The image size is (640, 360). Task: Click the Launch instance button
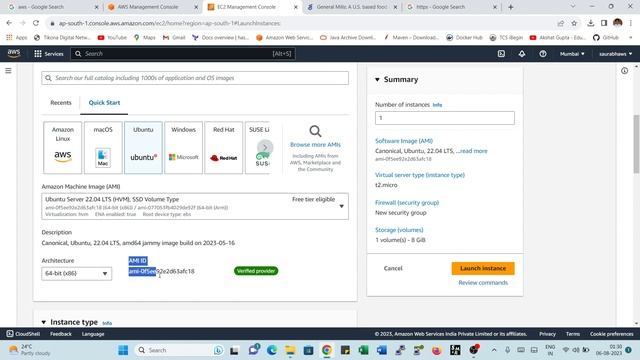coord(483,268)
